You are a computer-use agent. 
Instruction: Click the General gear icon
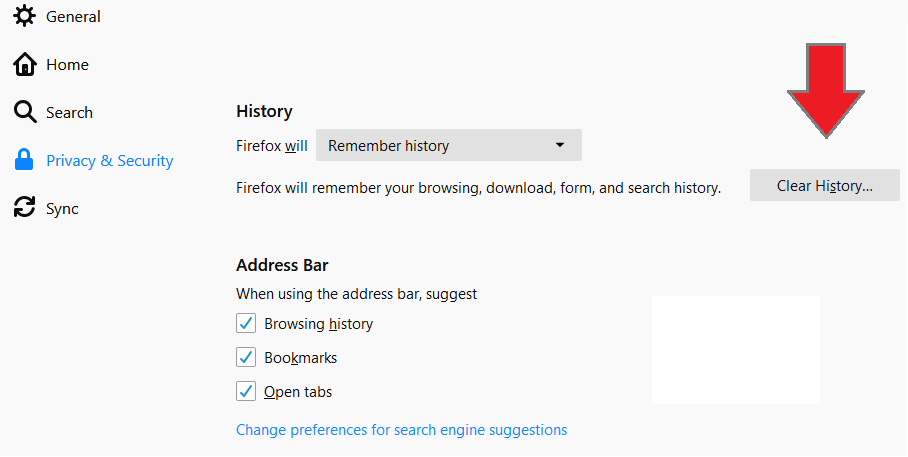(24, 16)
